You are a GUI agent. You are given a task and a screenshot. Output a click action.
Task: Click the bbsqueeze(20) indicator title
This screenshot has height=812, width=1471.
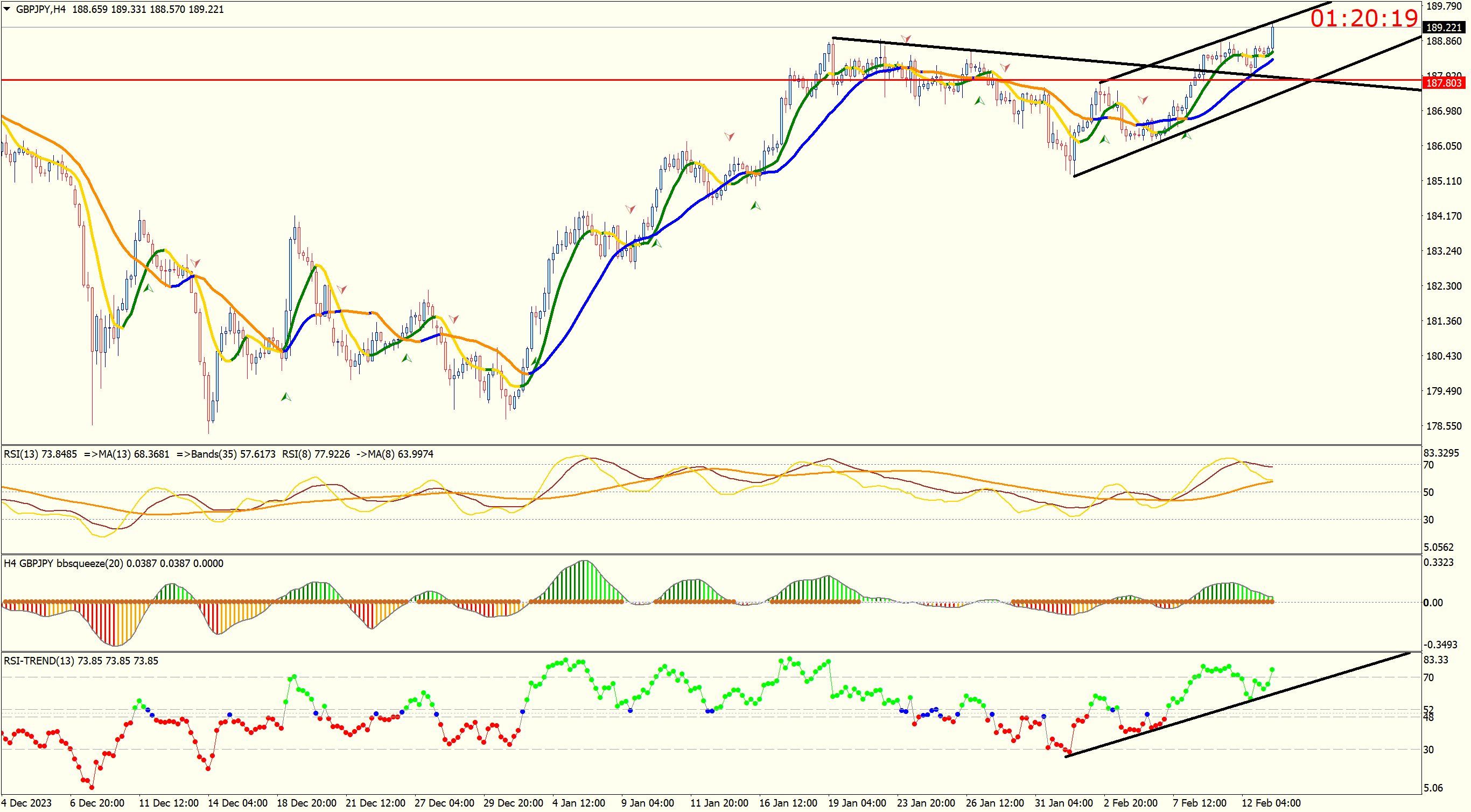pos(89,564)
